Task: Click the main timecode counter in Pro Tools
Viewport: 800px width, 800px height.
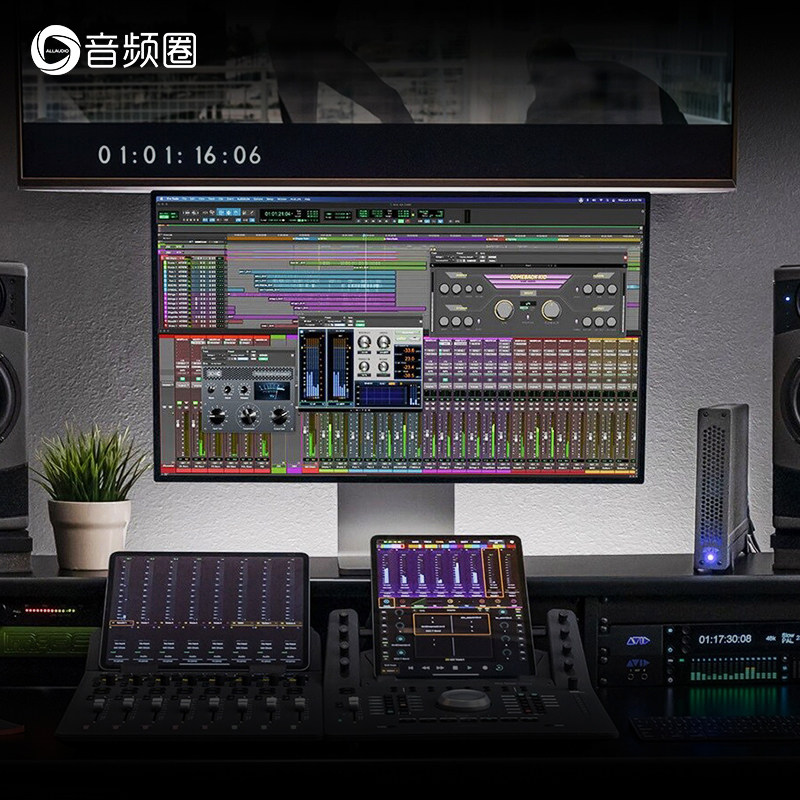Action: [276, 214]
